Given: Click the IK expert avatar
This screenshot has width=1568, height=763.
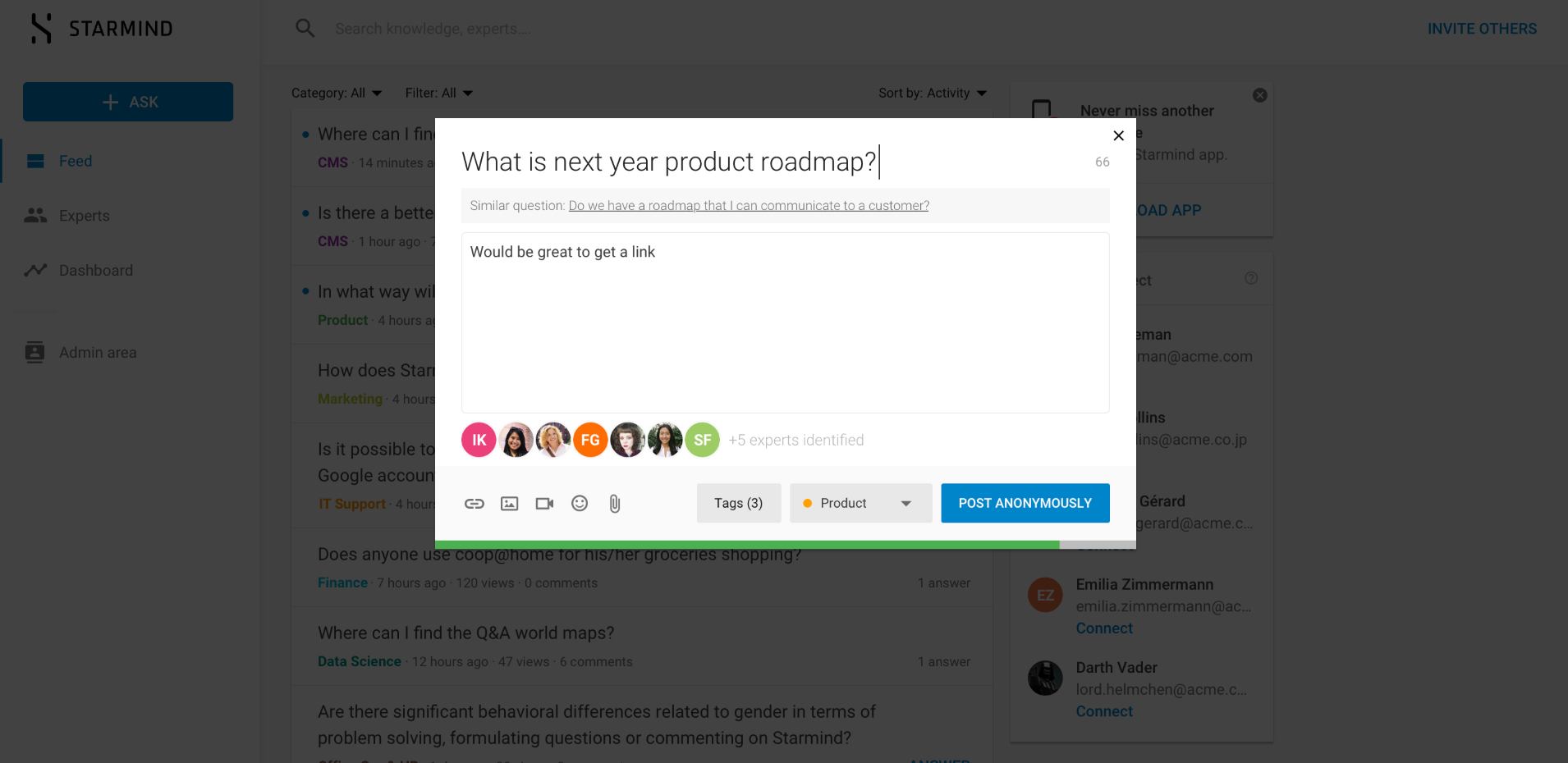Looking at the screenshot, I should 479,440.
